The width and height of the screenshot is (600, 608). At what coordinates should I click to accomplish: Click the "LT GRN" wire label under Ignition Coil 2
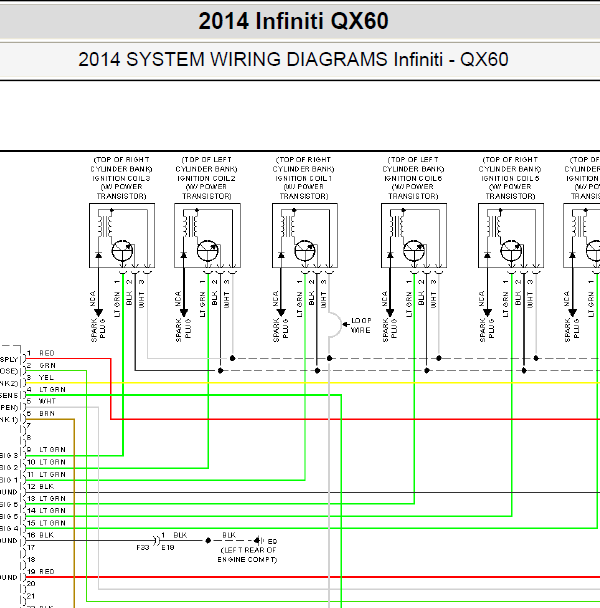tap(202, 304)
